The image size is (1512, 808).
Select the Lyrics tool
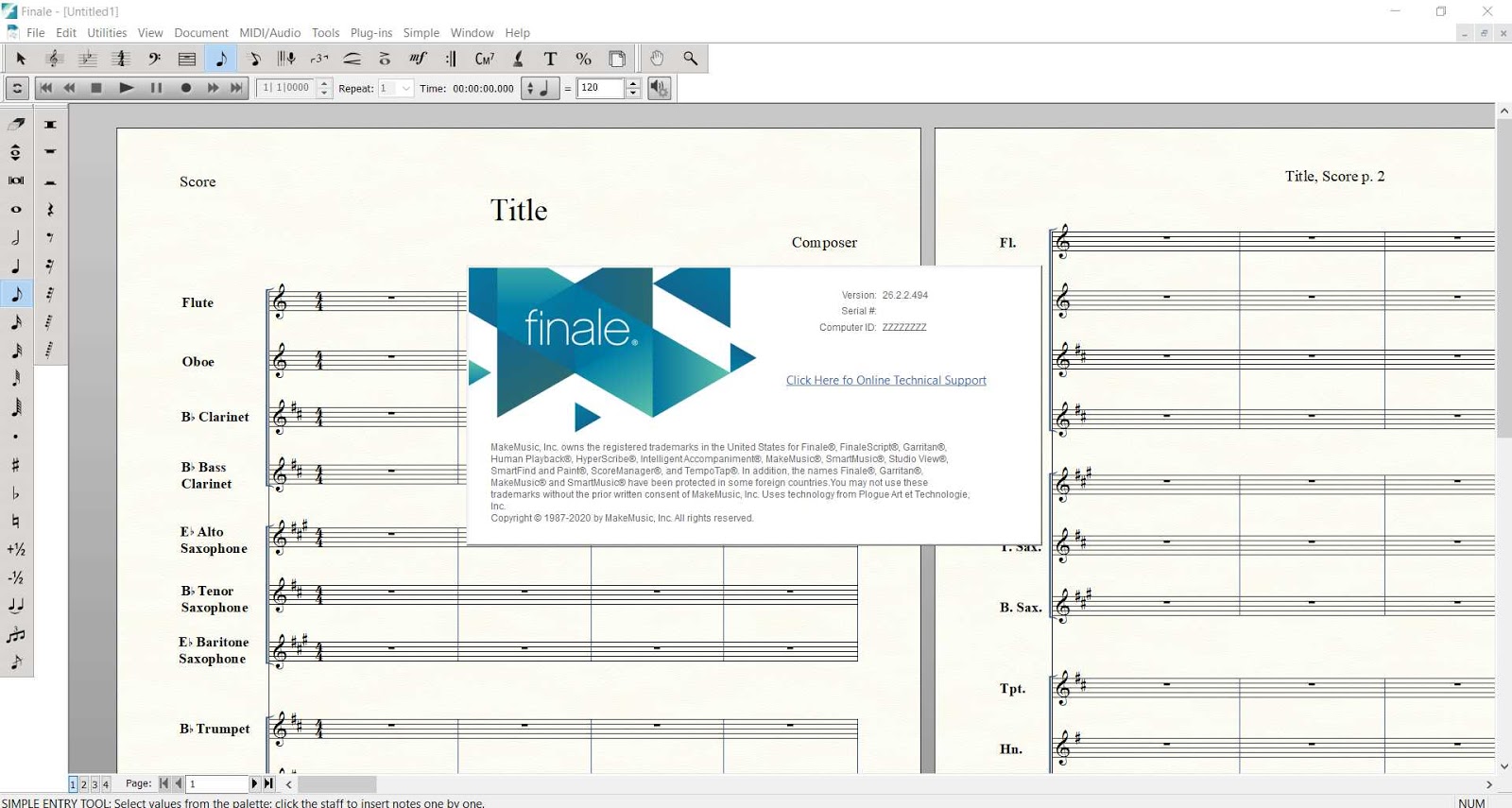[518, 59]
